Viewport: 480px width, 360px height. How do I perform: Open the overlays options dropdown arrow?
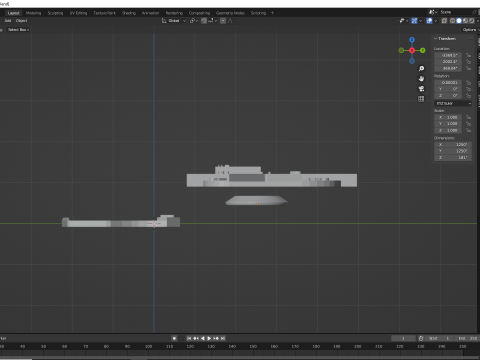[436, 21]
